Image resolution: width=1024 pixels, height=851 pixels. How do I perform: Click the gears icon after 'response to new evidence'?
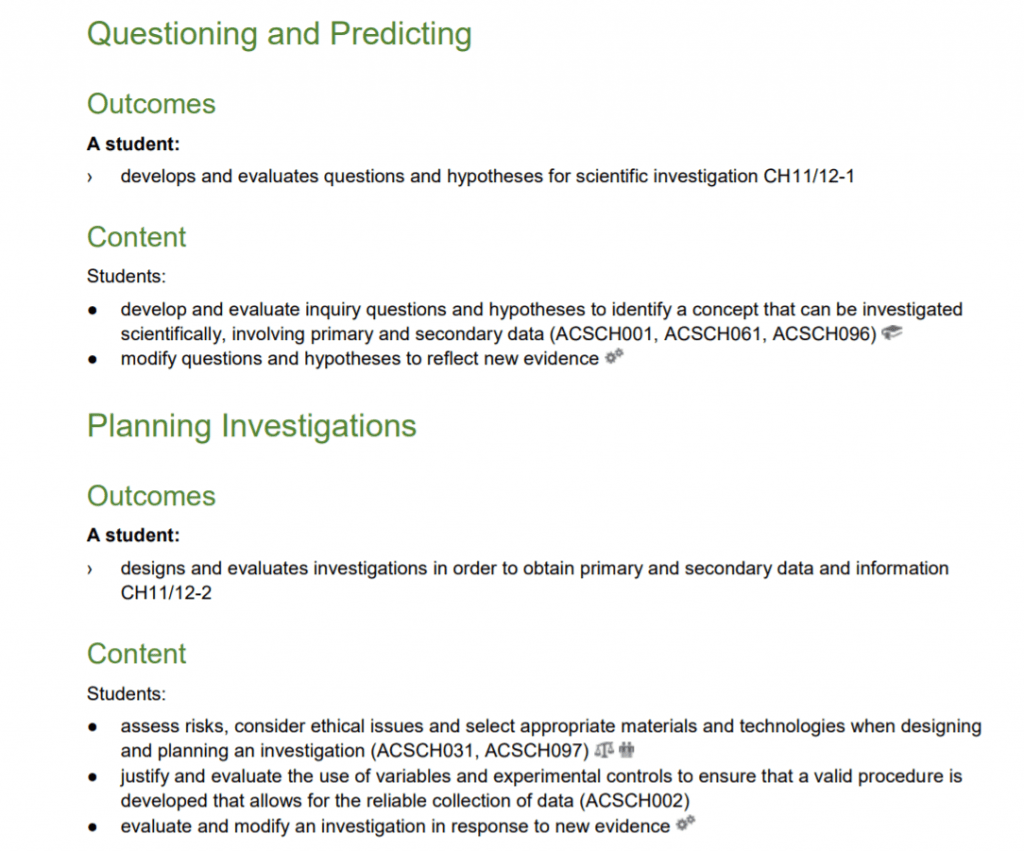(685, 824)
